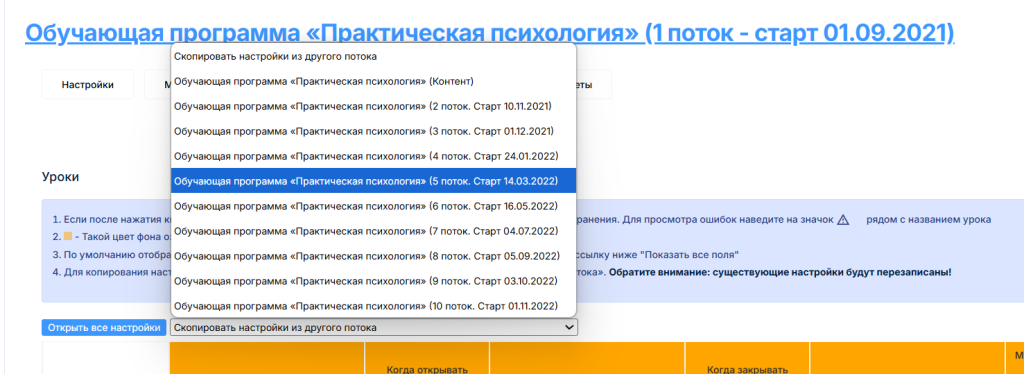Pick 4 поток. Старт 24.01.2022 option
This screenshot has width=1024, height=374.
[x=374, y=156]
